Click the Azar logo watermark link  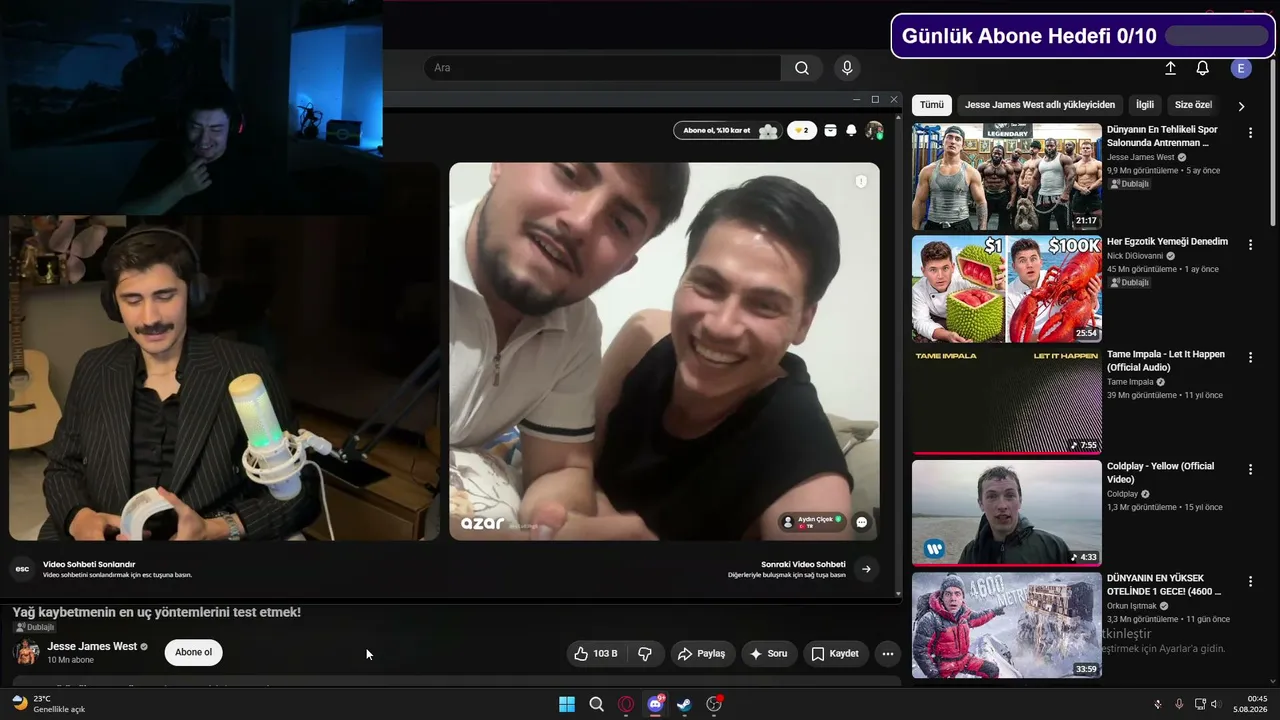[482, 523]
